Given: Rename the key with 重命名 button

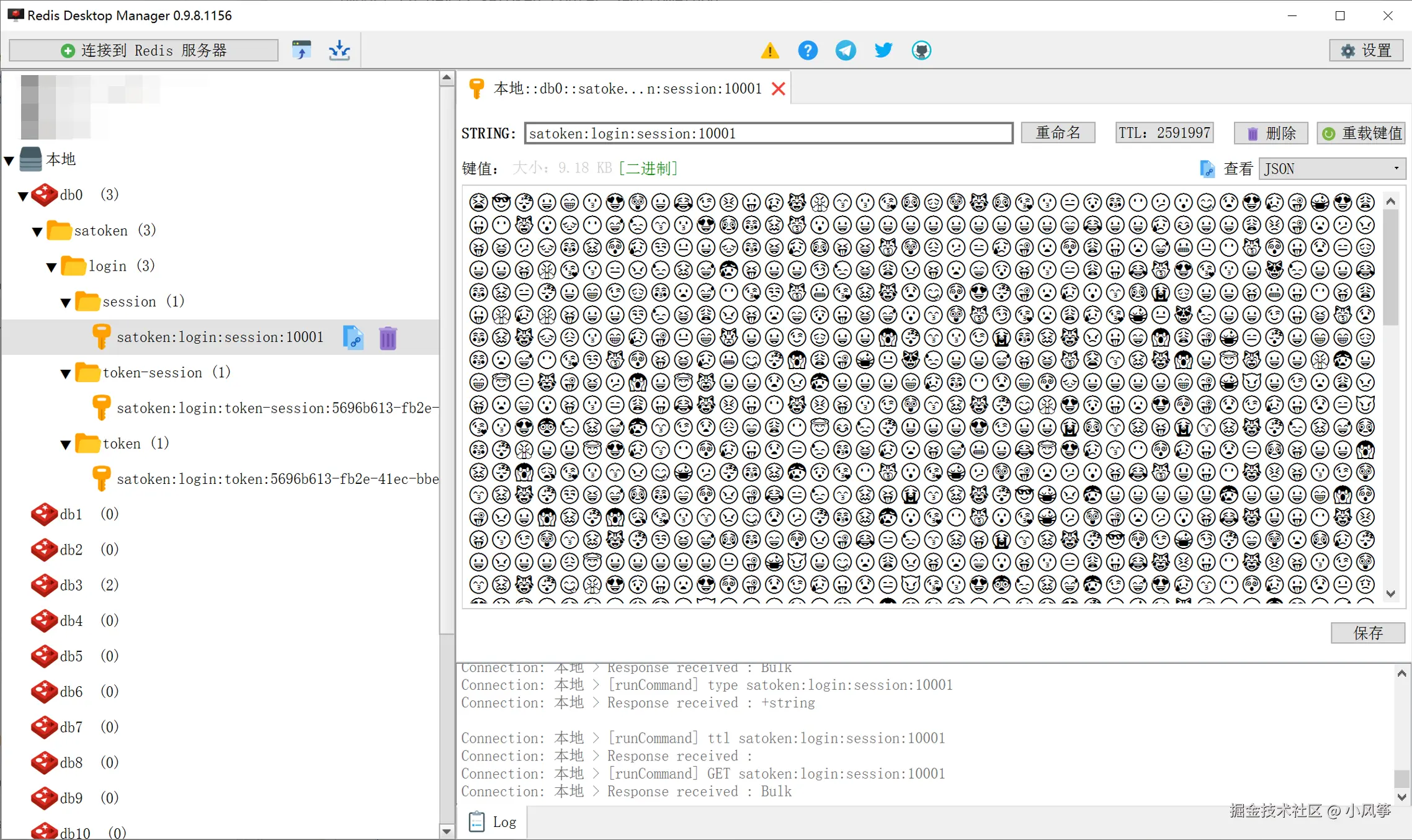Looking at the screenshot, I should 1058,132.
